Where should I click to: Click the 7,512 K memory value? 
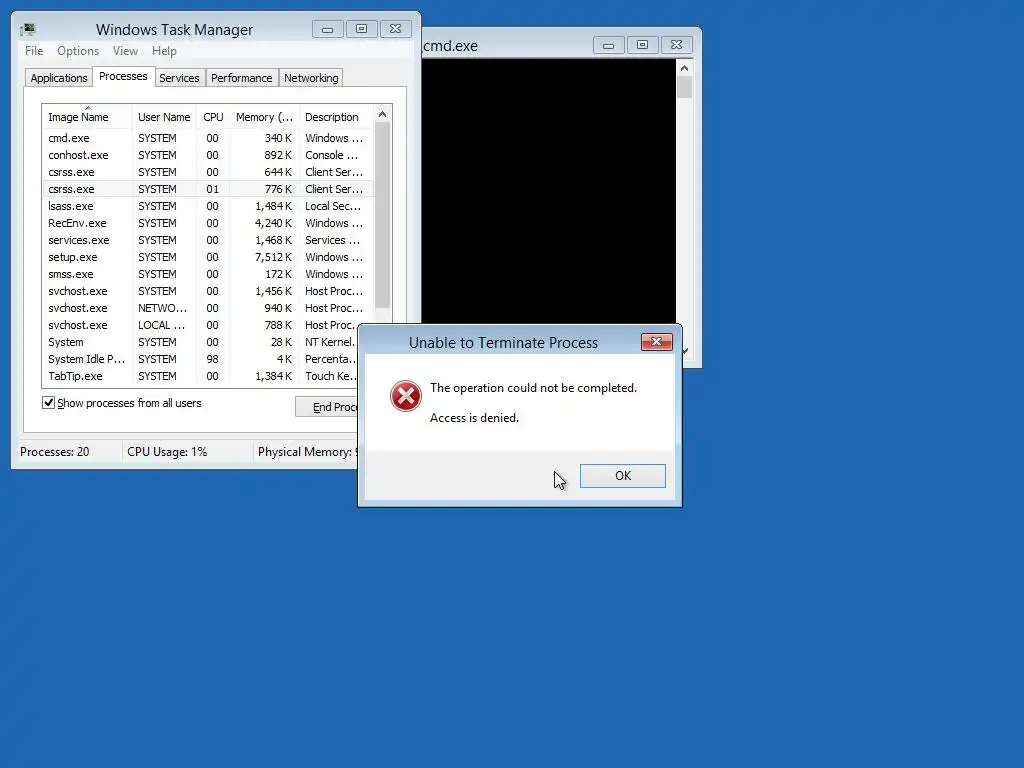point(273,257)
